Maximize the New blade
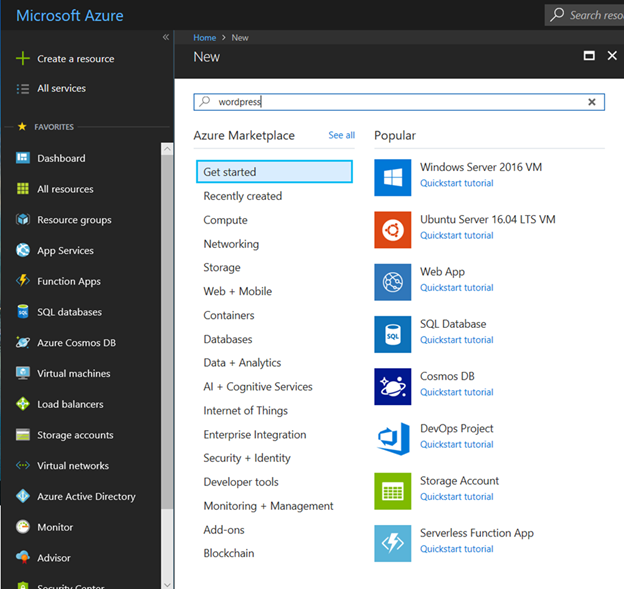624x589 pixels. tap(589, 55)
